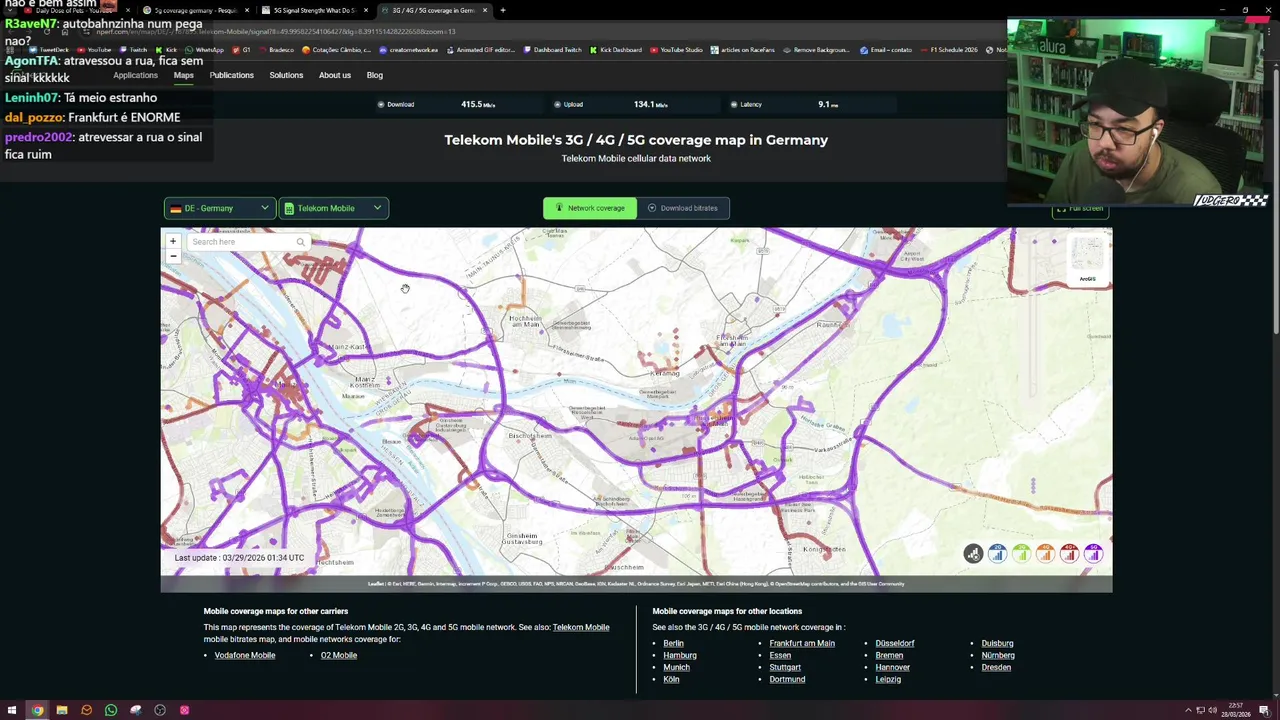Open the Publications menu

(x=231, y=75)
